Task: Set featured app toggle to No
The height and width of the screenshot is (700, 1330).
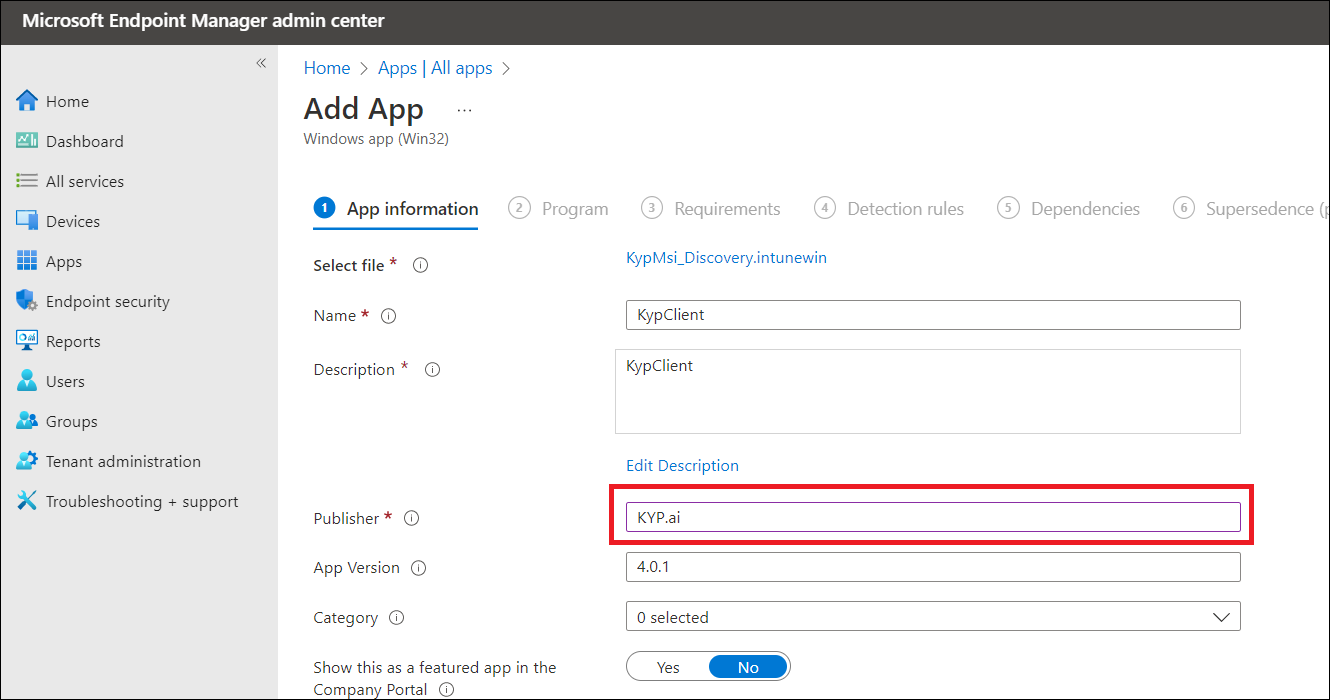Action: [x=748, y=667]
